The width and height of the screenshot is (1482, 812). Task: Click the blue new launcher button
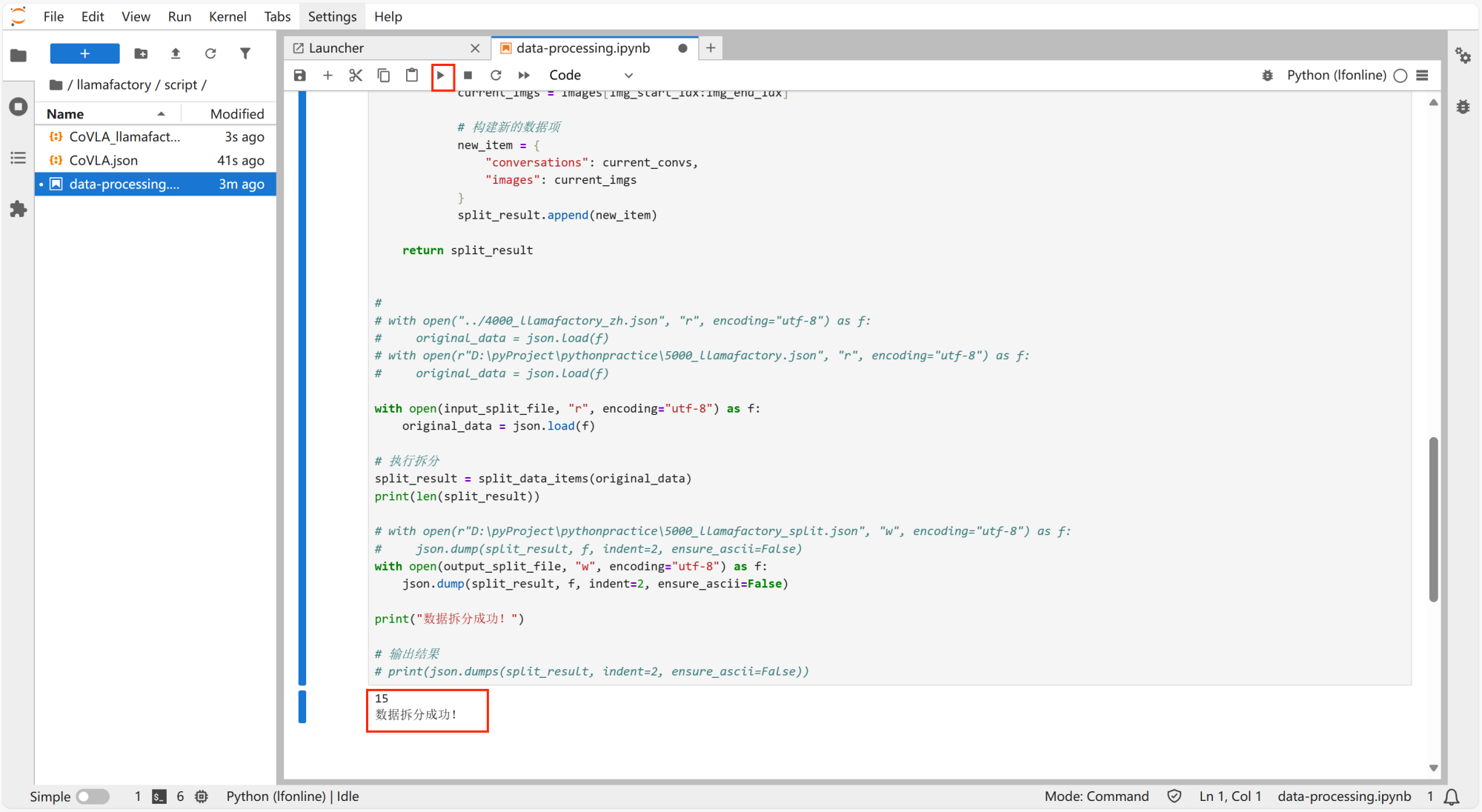pos(84,53)
